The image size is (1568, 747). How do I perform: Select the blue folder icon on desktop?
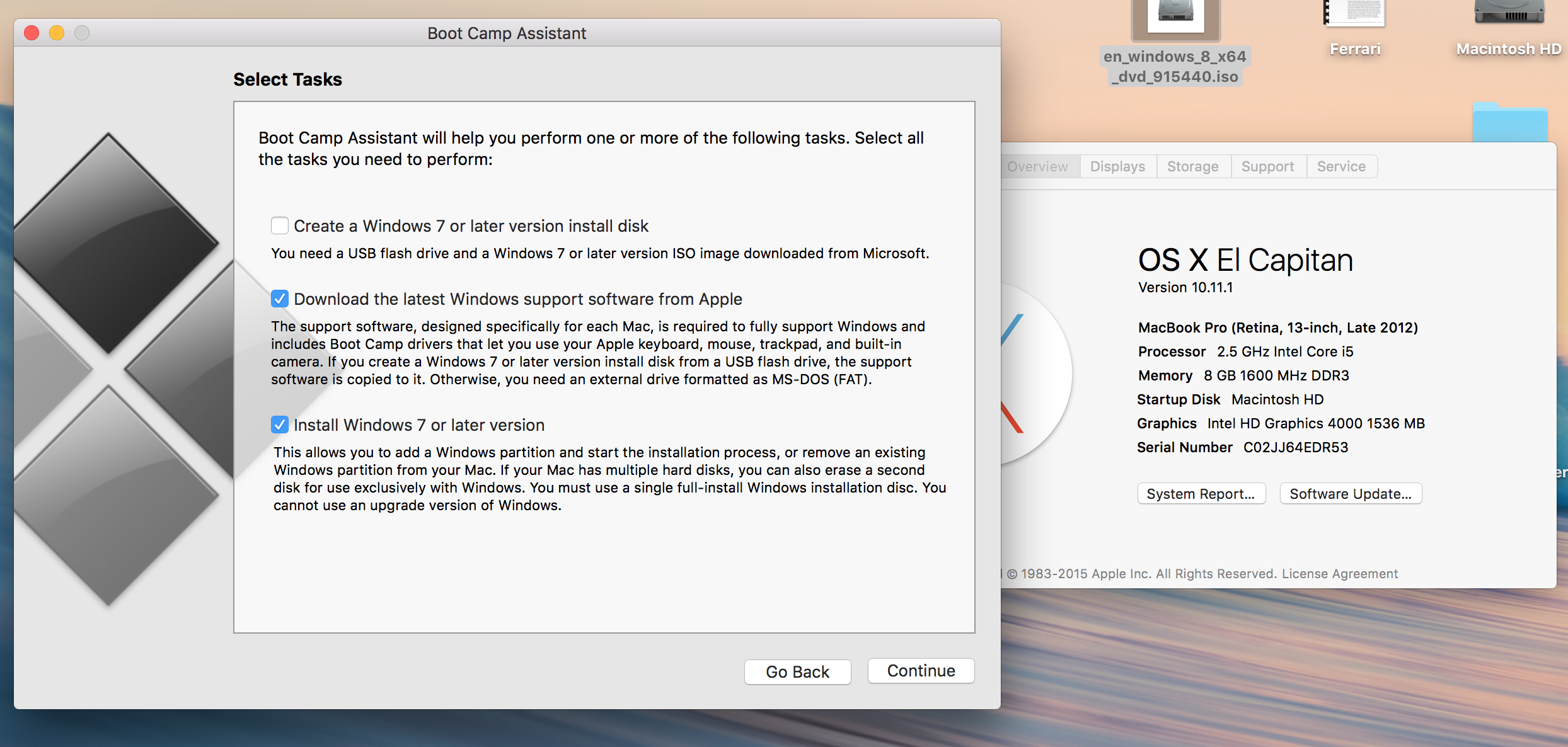point(1510,122)
